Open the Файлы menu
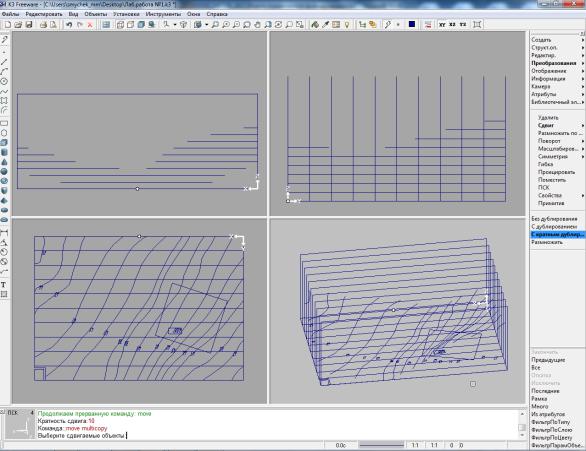586x451 pixels. coord(10,14)
